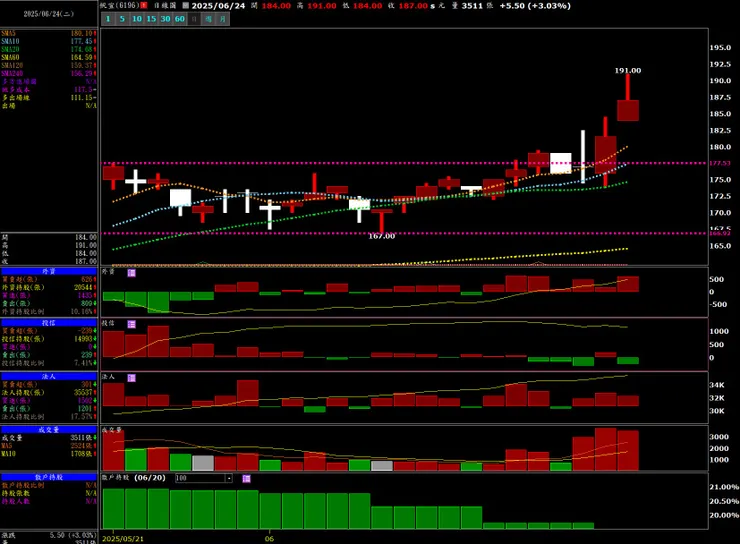The height and width of the screenshot is (544, 740).
Task: Click the 法人 blue panel header
Action: click(49, 377)
